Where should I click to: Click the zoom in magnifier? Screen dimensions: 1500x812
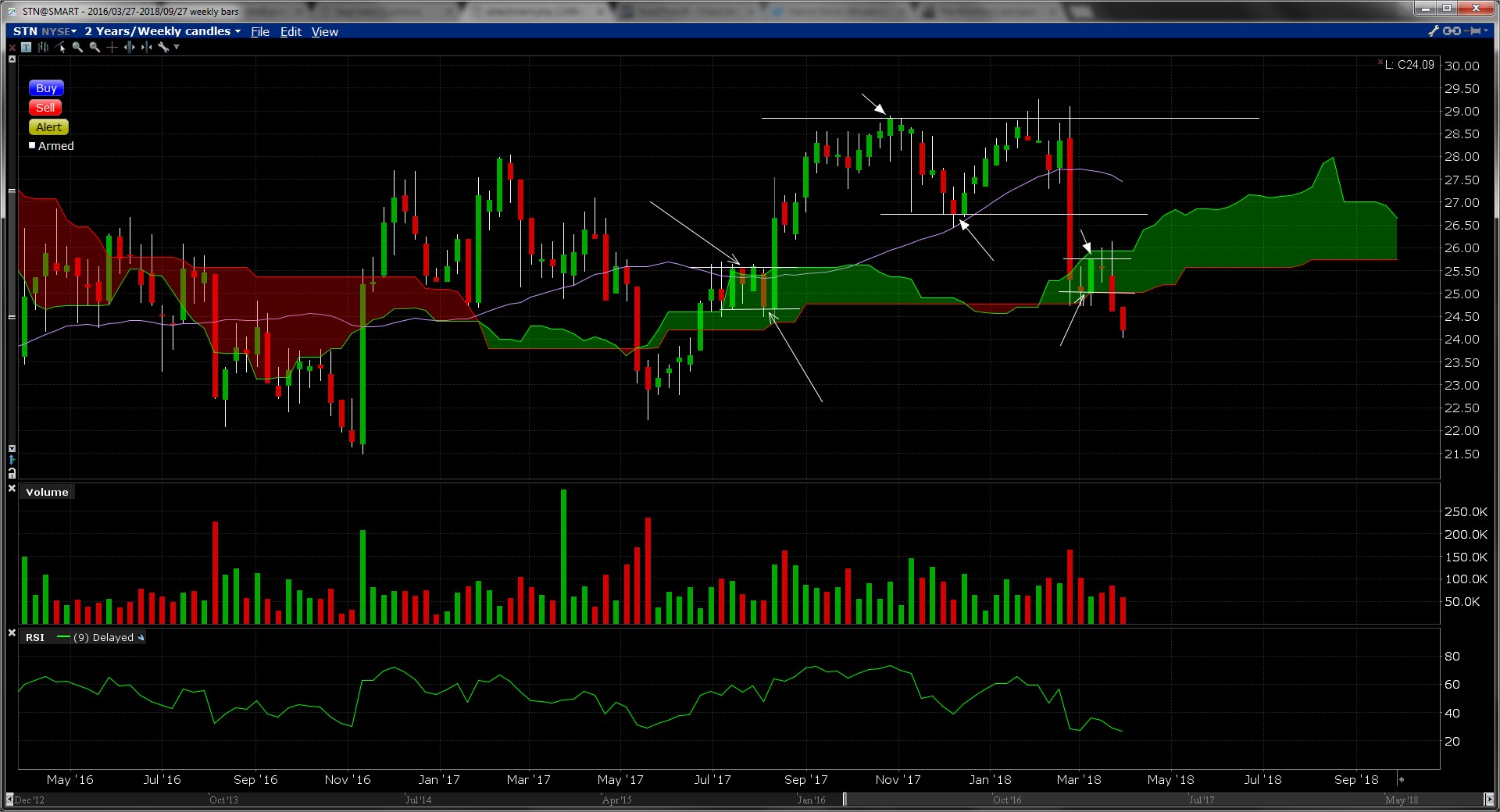click(x=77, y=48)
